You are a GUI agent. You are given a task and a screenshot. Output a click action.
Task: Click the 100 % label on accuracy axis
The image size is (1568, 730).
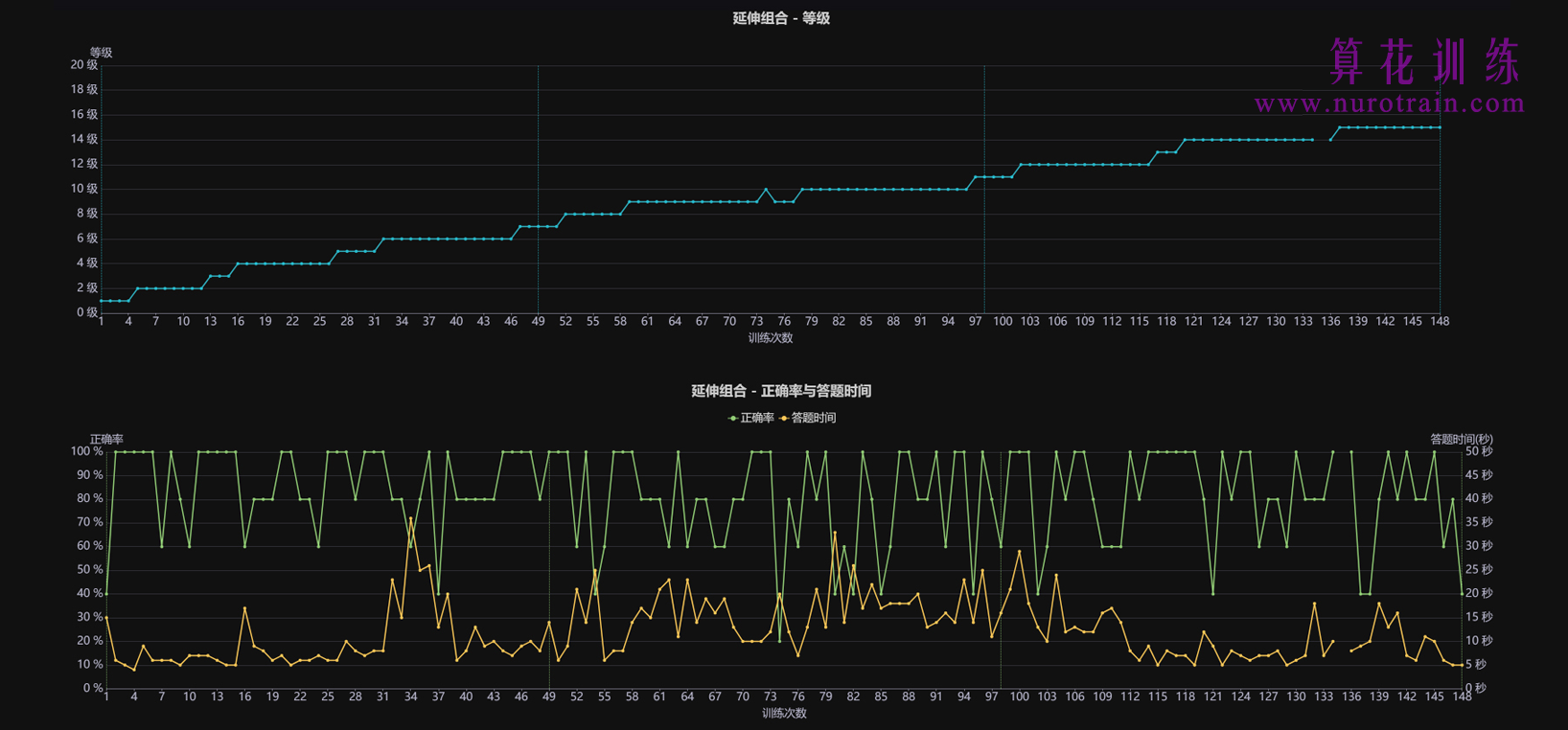(x=86, y=451)
